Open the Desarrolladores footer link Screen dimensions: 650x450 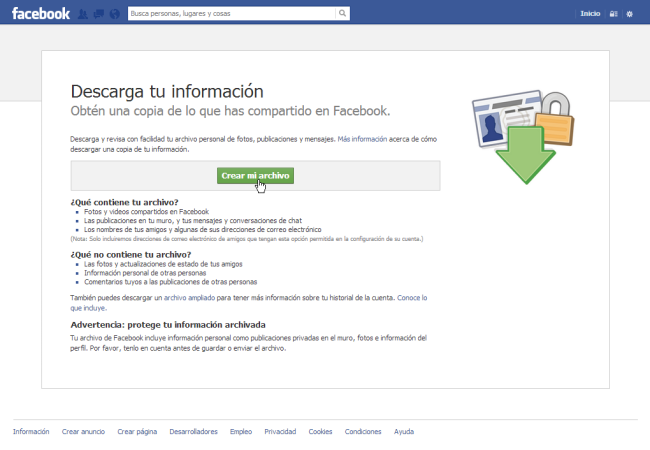point(194,431)
